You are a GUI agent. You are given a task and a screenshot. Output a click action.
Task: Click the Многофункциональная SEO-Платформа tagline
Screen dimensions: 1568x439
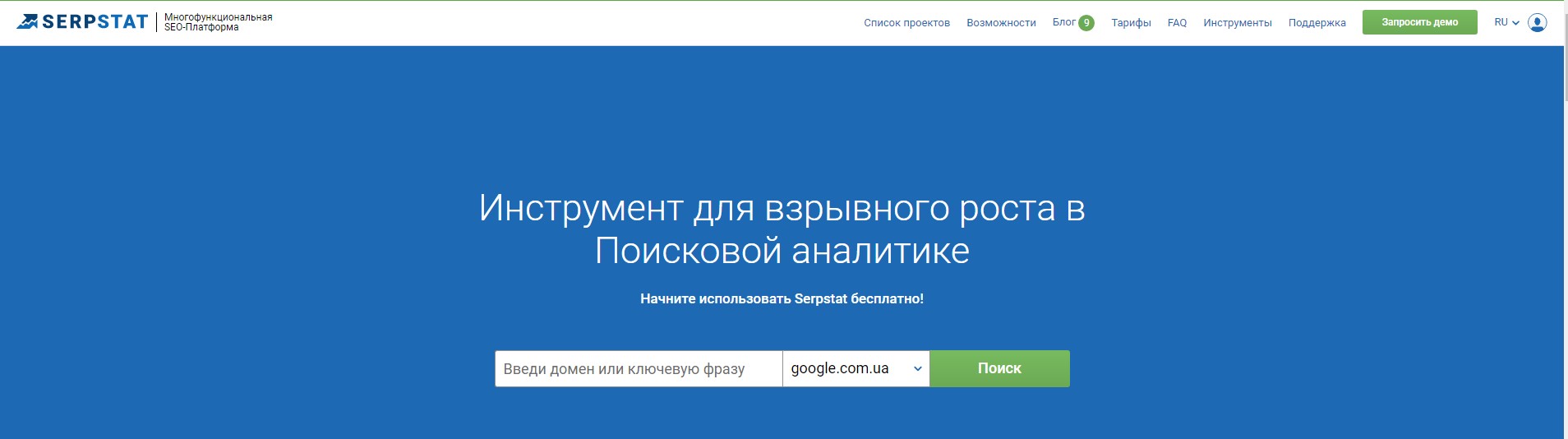click(218, 22)
